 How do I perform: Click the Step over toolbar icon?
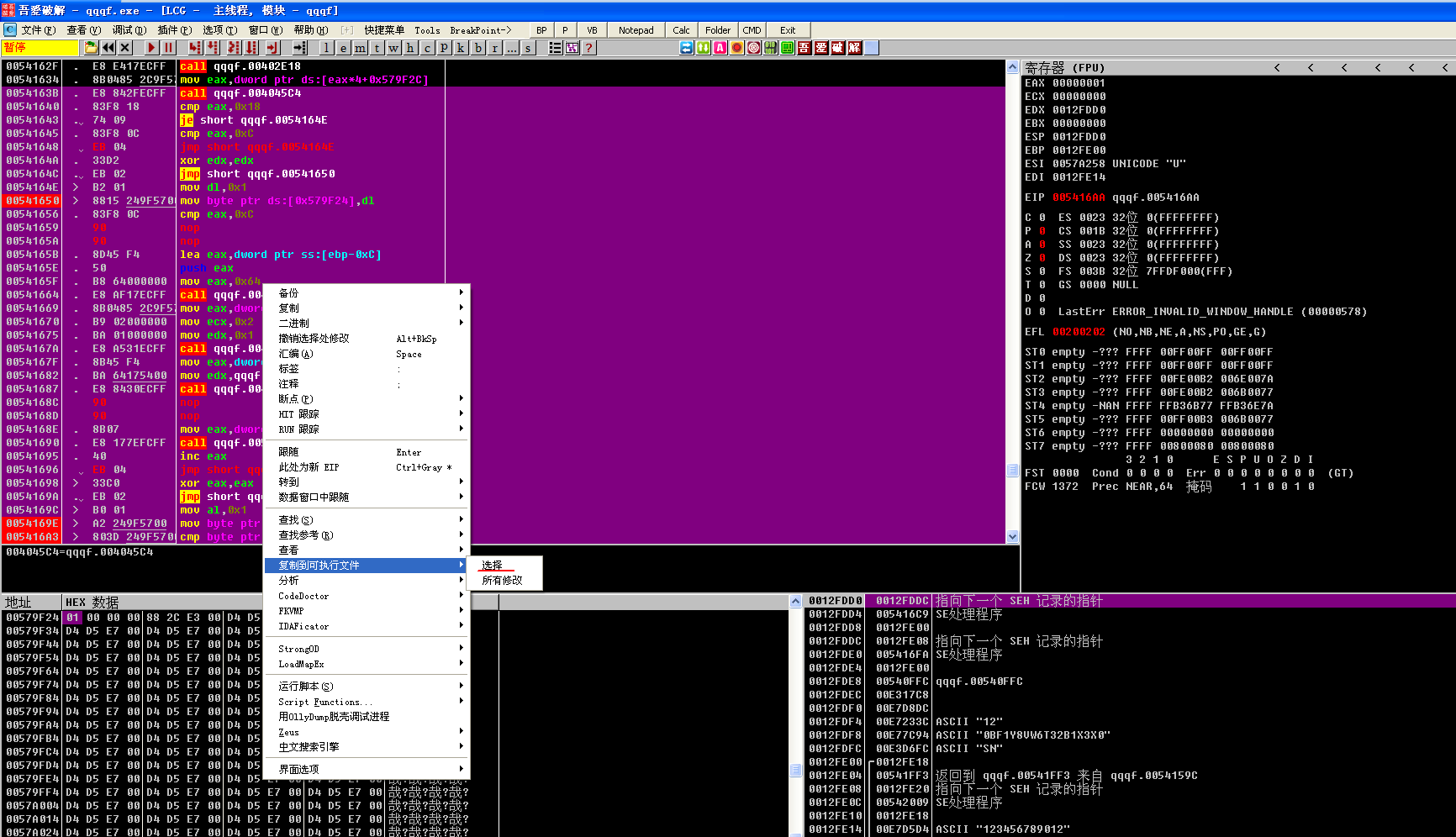(x=213, y=48)
